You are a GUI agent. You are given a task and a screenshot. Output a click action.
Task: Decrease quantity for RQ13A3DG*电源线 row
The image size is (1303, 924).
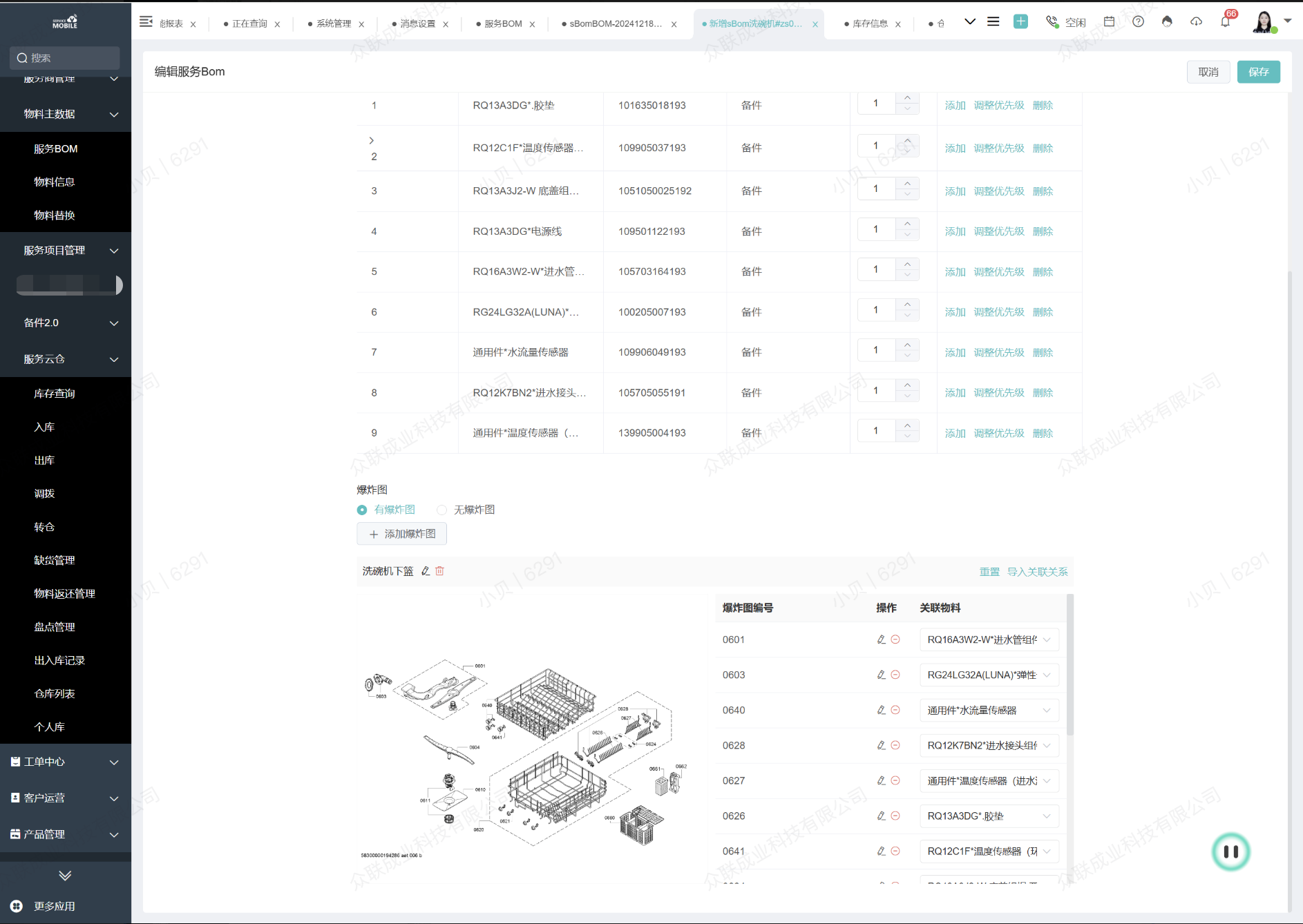pos(907,235)
